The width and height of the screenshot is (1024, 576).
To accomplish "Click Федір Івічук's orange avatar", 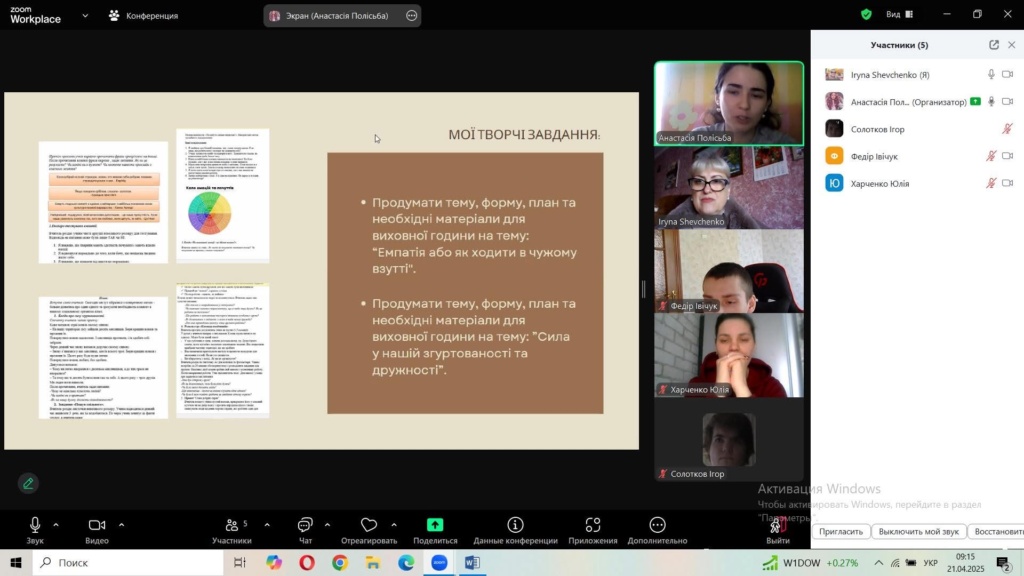I will coord(834,156).
